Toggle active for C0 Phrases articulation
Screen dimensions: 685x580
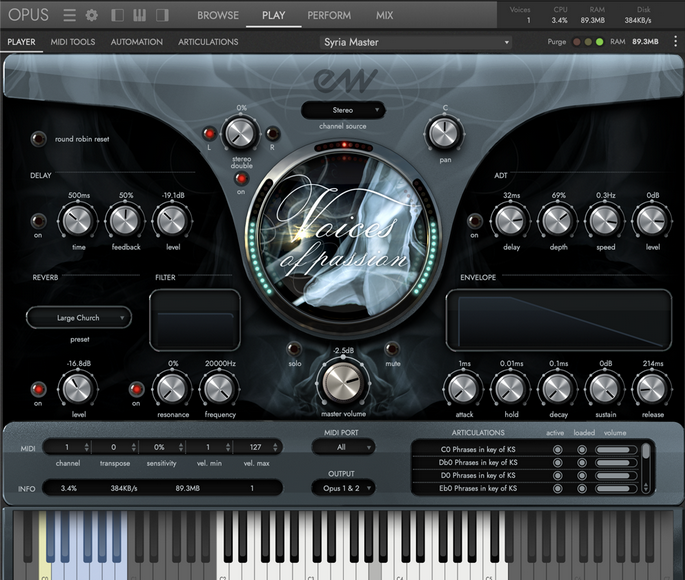click(557, 449)
